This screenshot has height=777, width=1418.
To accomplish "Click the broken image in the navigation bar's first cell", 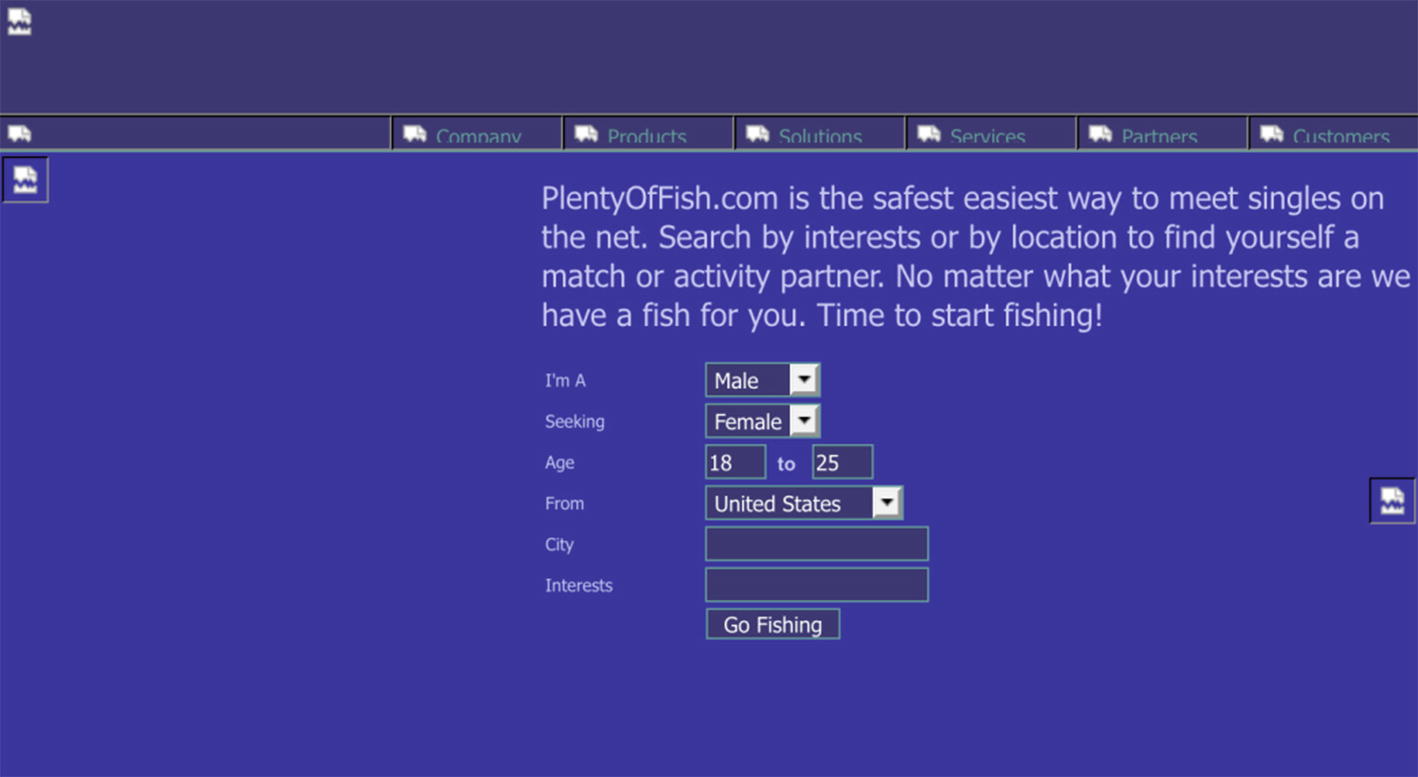I will (20, 133).
